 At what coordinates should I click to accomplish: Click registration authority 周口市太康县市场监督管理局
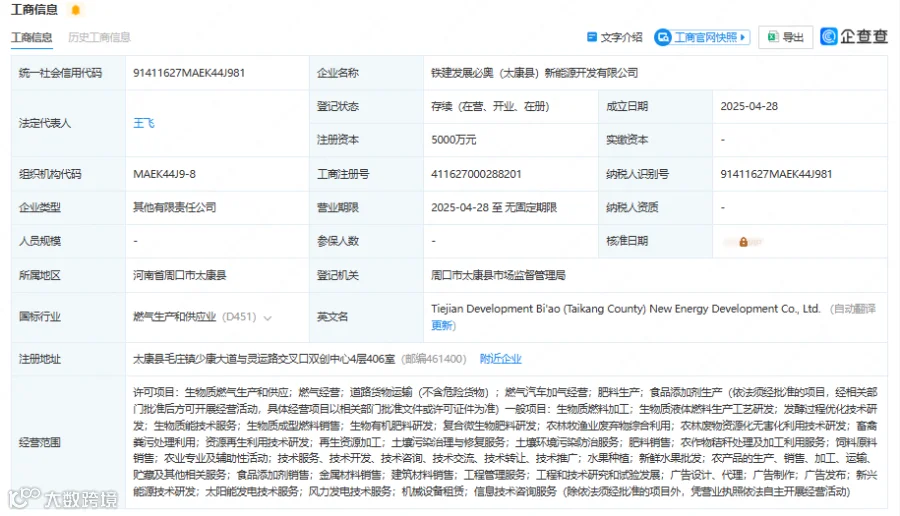(498, 275)
